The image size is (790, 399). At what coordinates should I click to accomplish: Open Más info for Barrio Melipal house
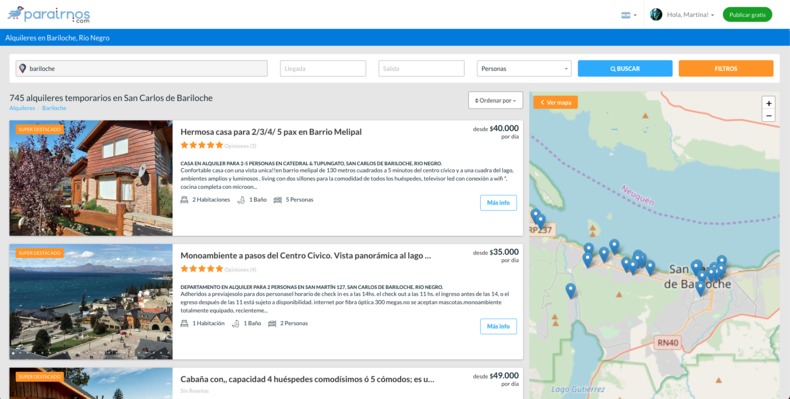click(498, 203)
